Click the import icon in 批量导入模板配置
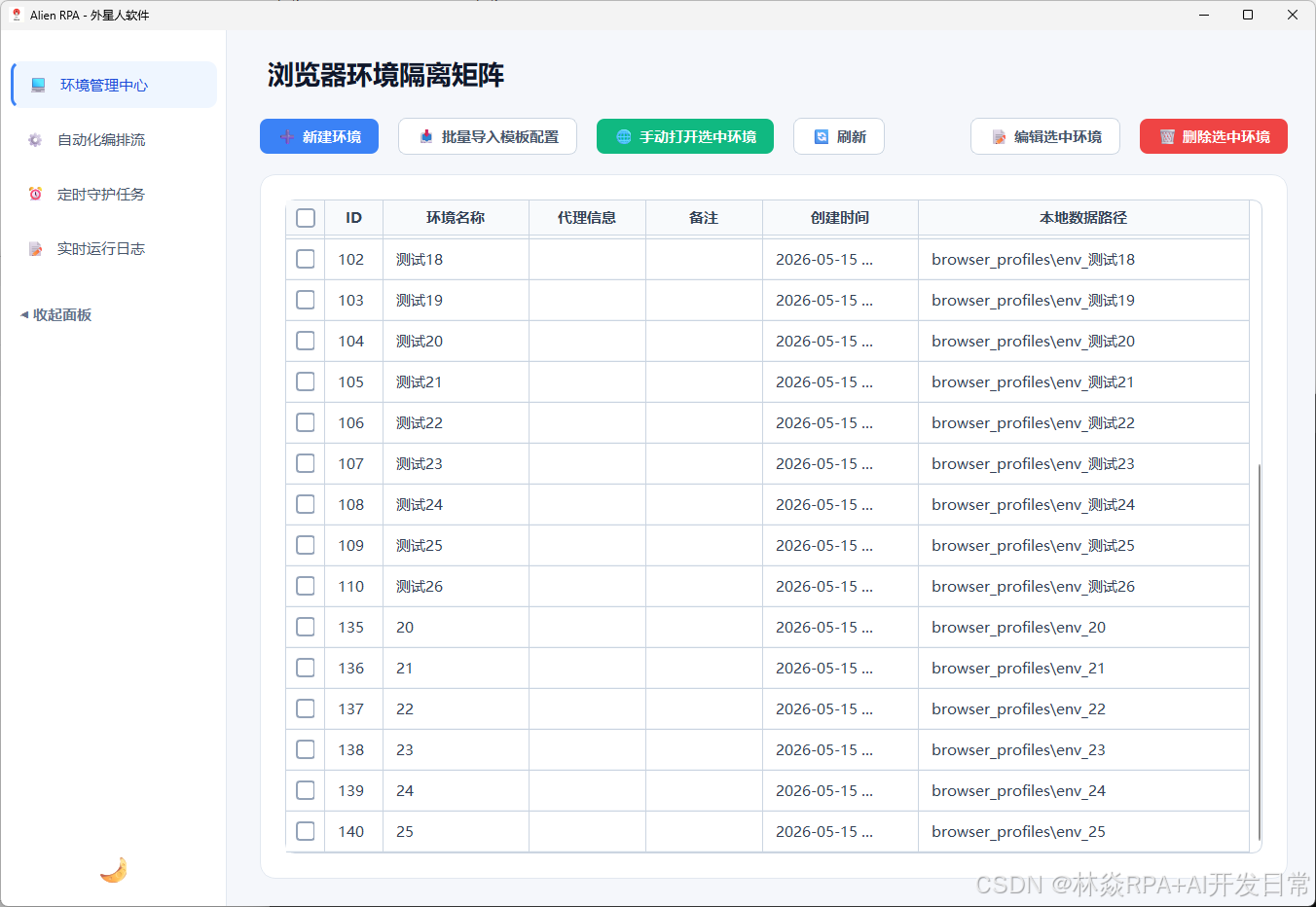Screen dimensions: 1316x907 click(x=426, y=137)
